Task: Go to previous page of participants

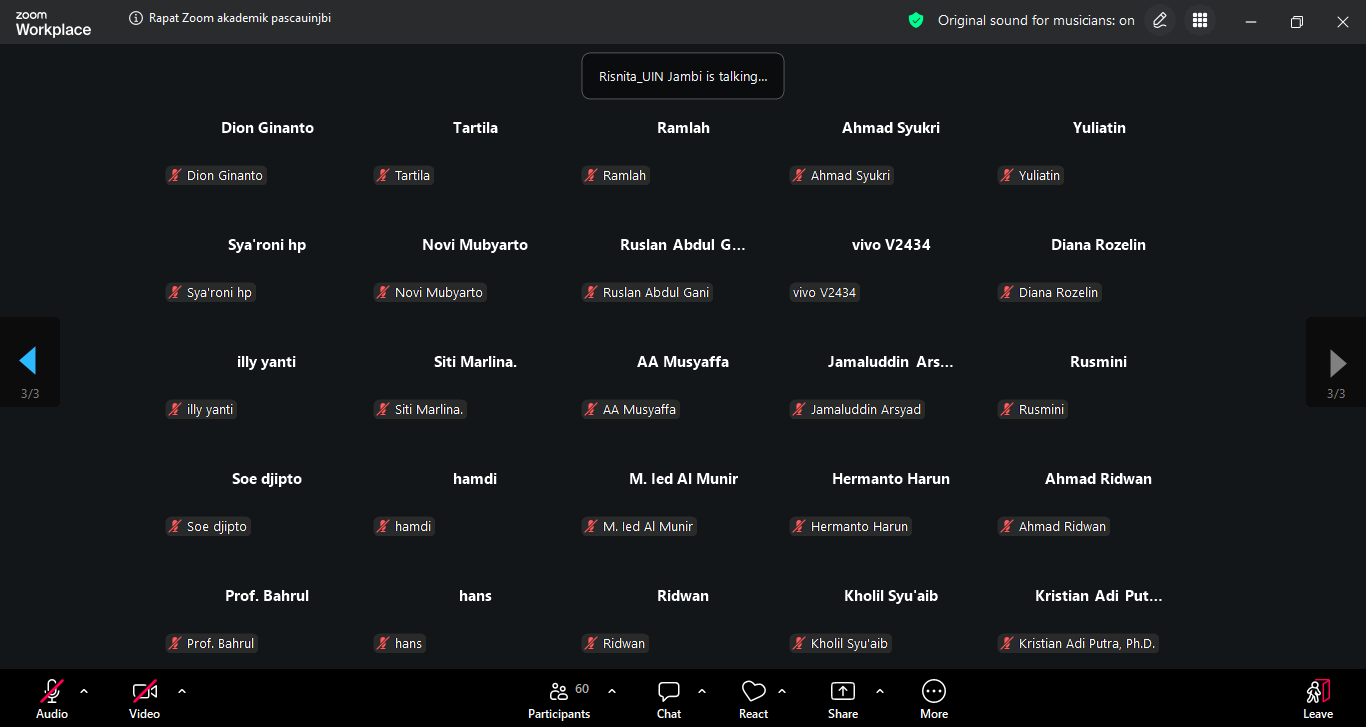Action: [29, 361]
